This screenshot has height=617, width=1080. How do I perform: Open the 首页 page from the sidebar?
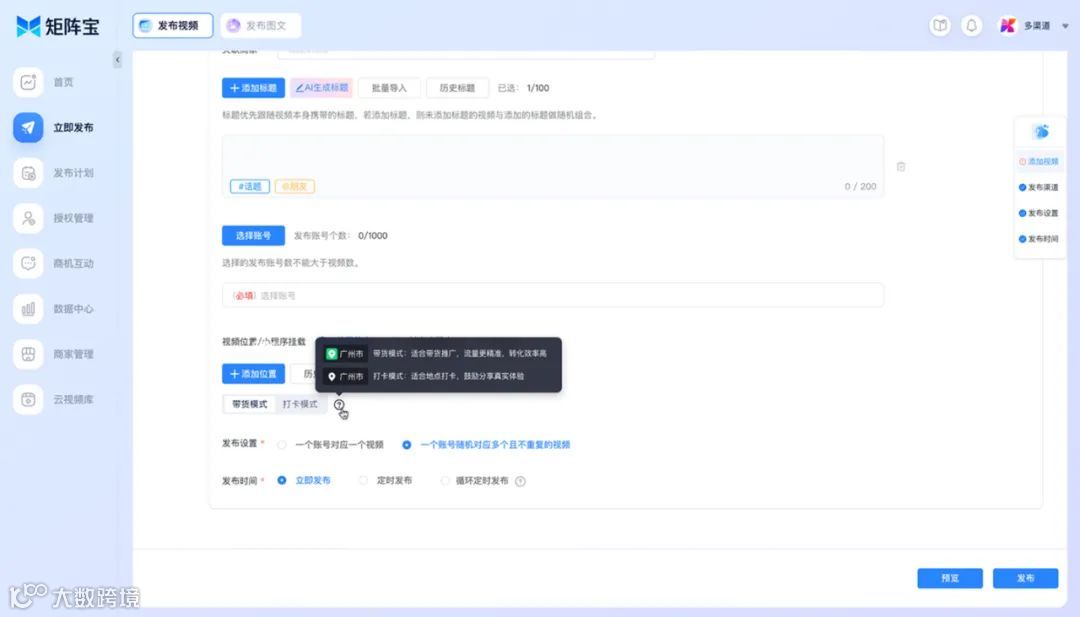[x=60, y=82]
